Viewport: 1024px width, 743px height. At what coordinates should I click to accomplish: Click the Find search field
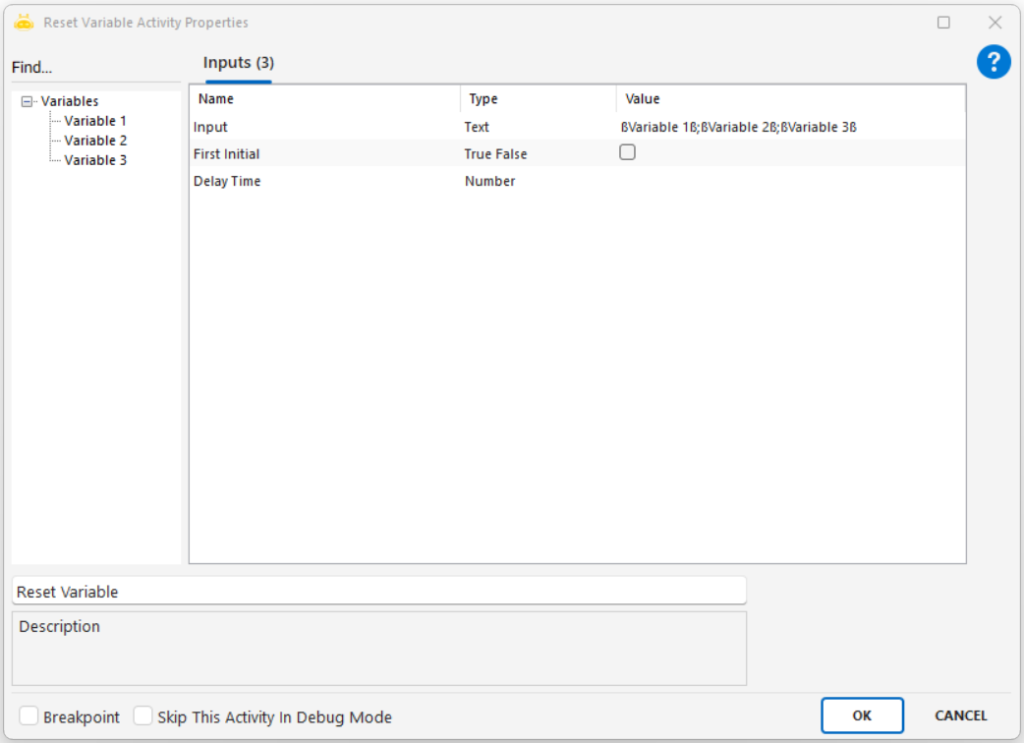click(95, 68)
